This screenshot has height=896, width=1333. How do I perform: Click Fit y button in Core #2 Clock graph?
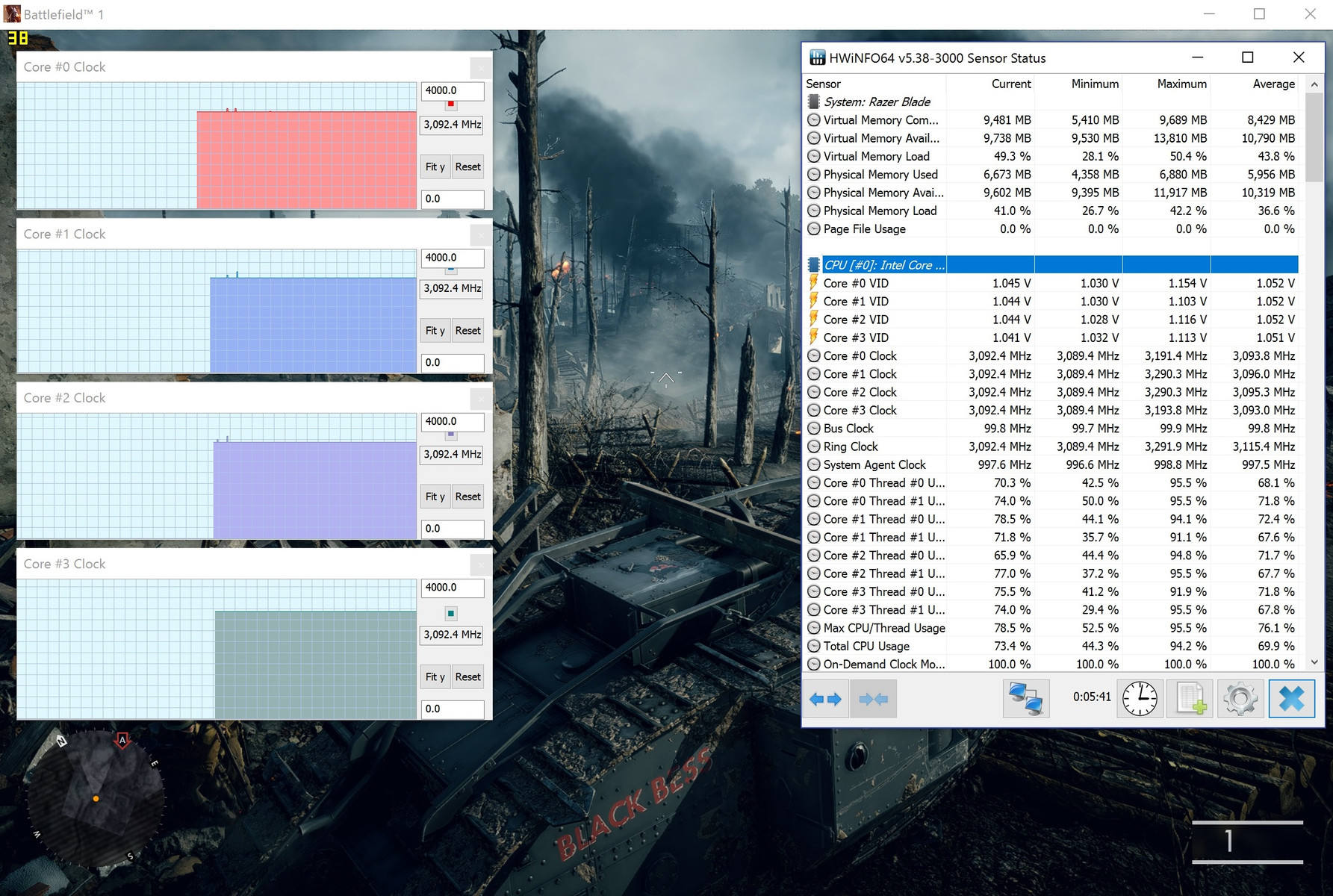435,497
